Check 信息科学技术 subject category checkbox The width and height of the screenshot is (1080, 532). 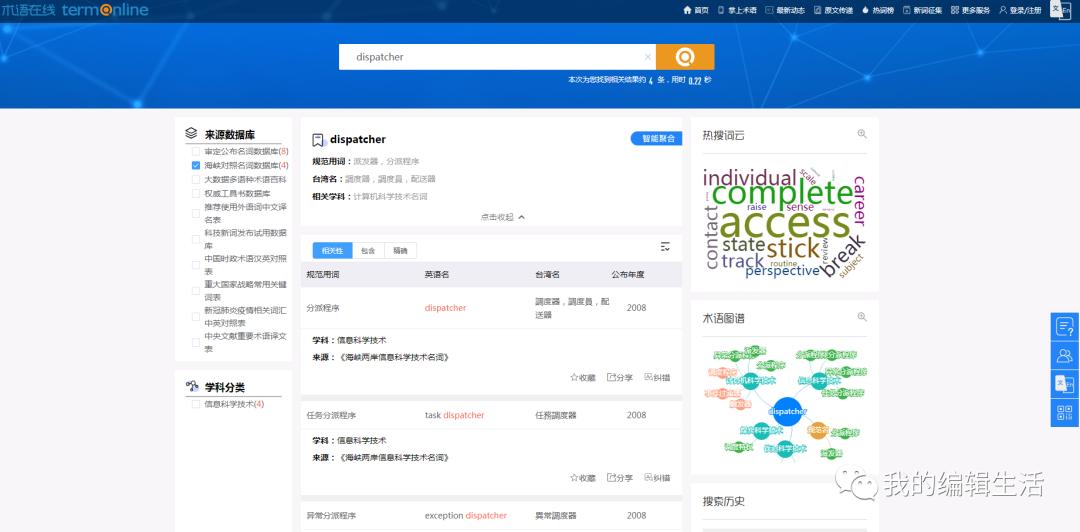point(196,404)
